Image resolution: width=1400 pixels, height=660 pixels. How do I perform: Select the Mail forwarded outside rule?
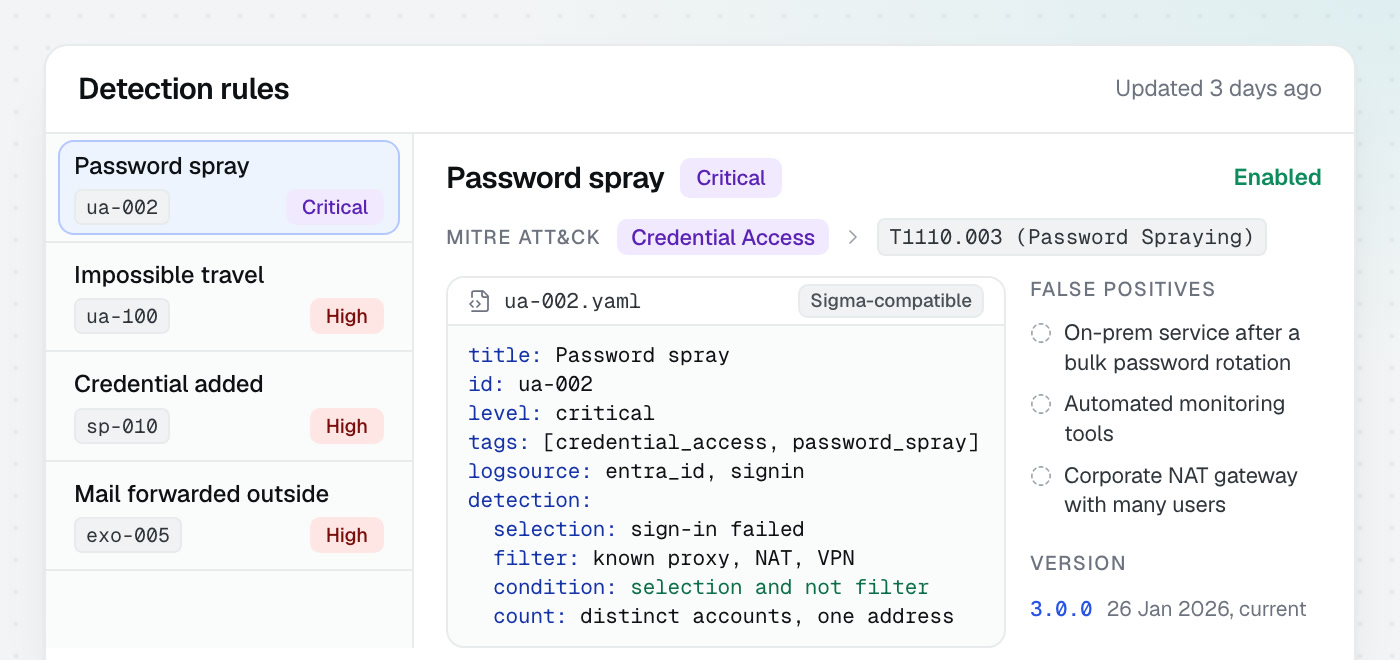[x=229, y=516]
